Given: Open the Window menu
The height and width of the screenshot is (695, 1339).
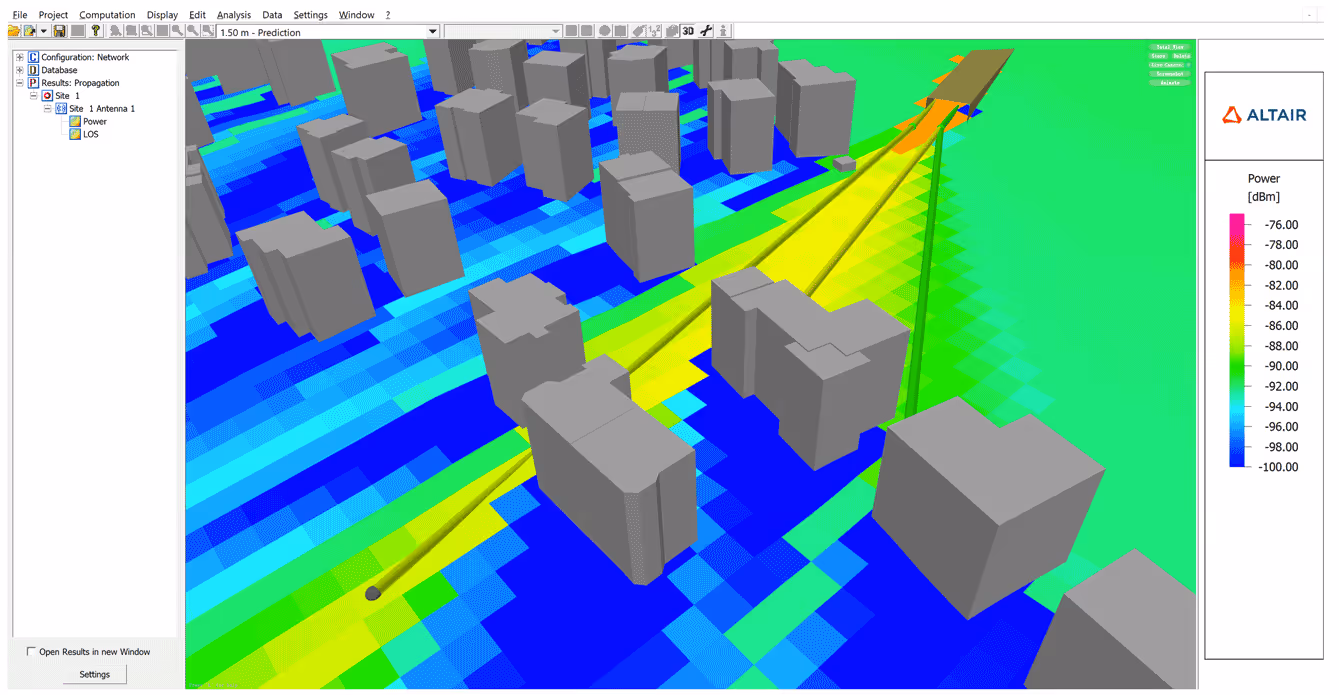Looking at the screenshot, I should click(x=356, y=15).
